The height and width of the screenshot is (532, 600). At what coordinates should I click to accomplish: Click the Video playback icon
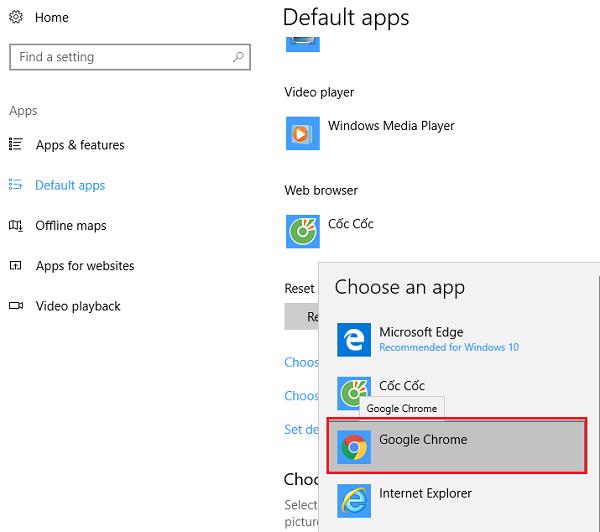[16, 306]
